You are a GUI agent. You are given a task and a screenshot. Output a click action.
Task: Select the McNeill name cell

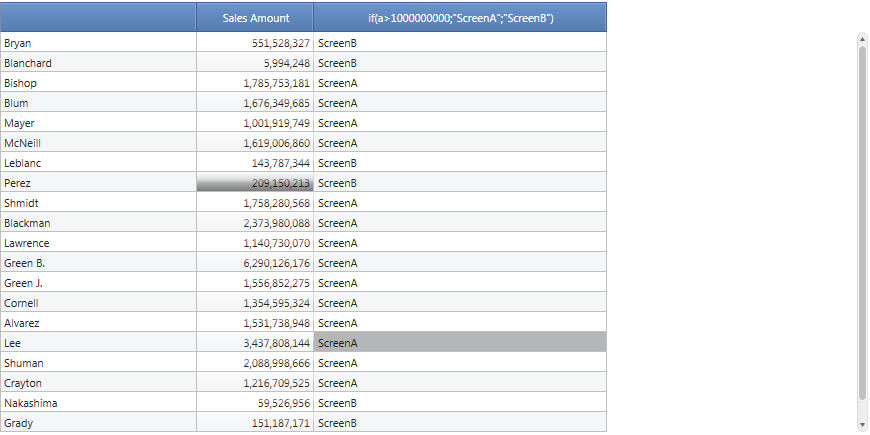click(x=98, y=143)
